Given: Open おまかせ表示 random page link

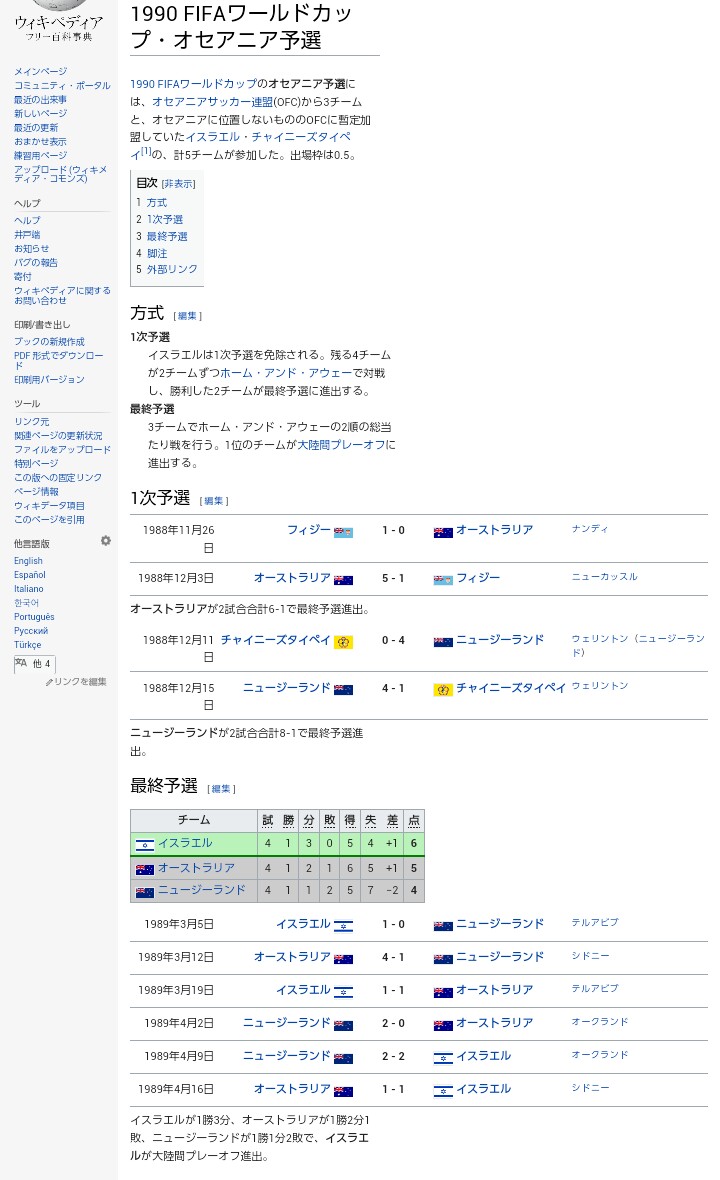Looking at the screenshot, I should pyautogui.click(x=40, y=141).
